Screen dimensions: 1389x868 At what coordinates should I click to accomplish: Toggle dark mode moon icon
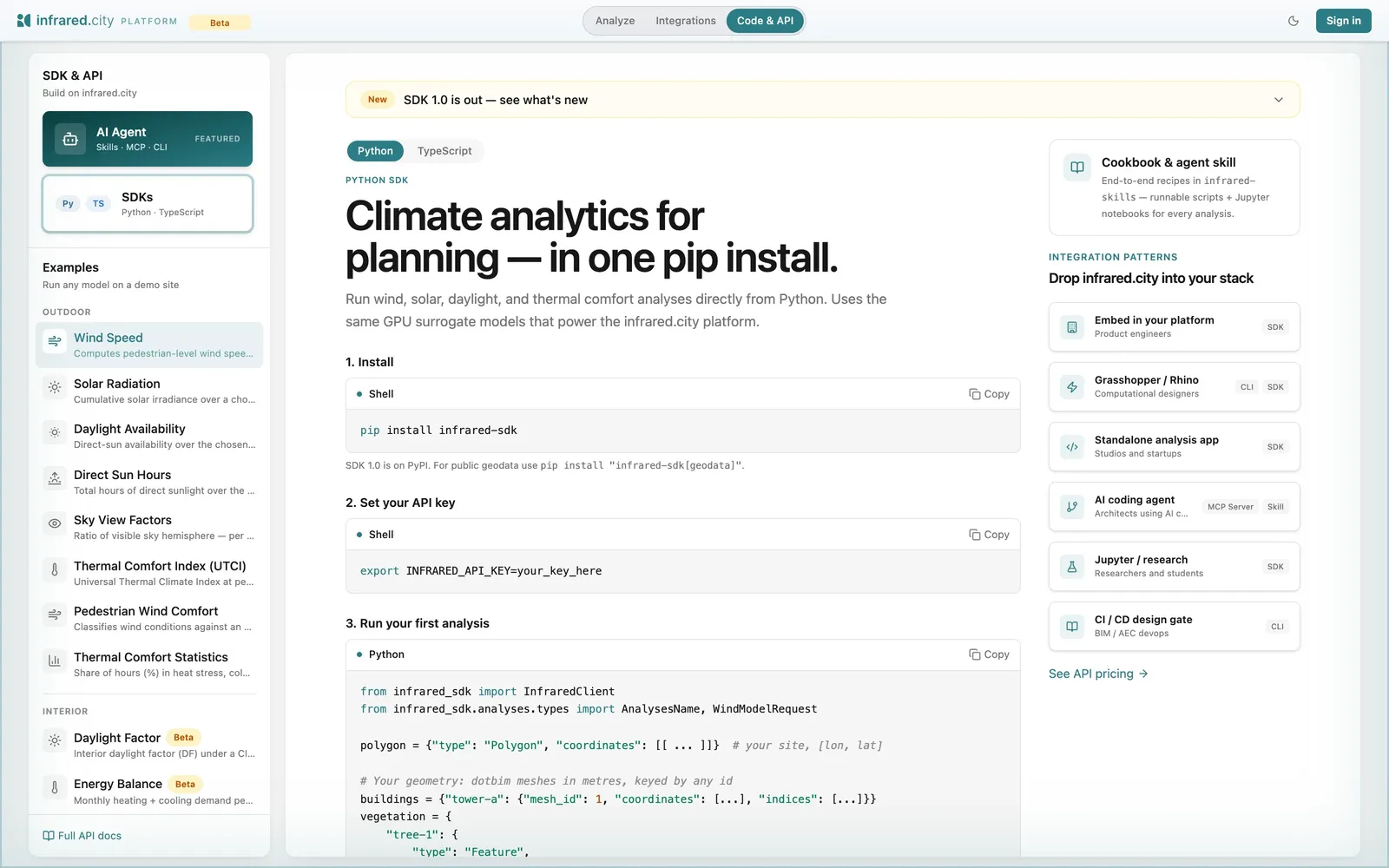tap(1294, 21)
